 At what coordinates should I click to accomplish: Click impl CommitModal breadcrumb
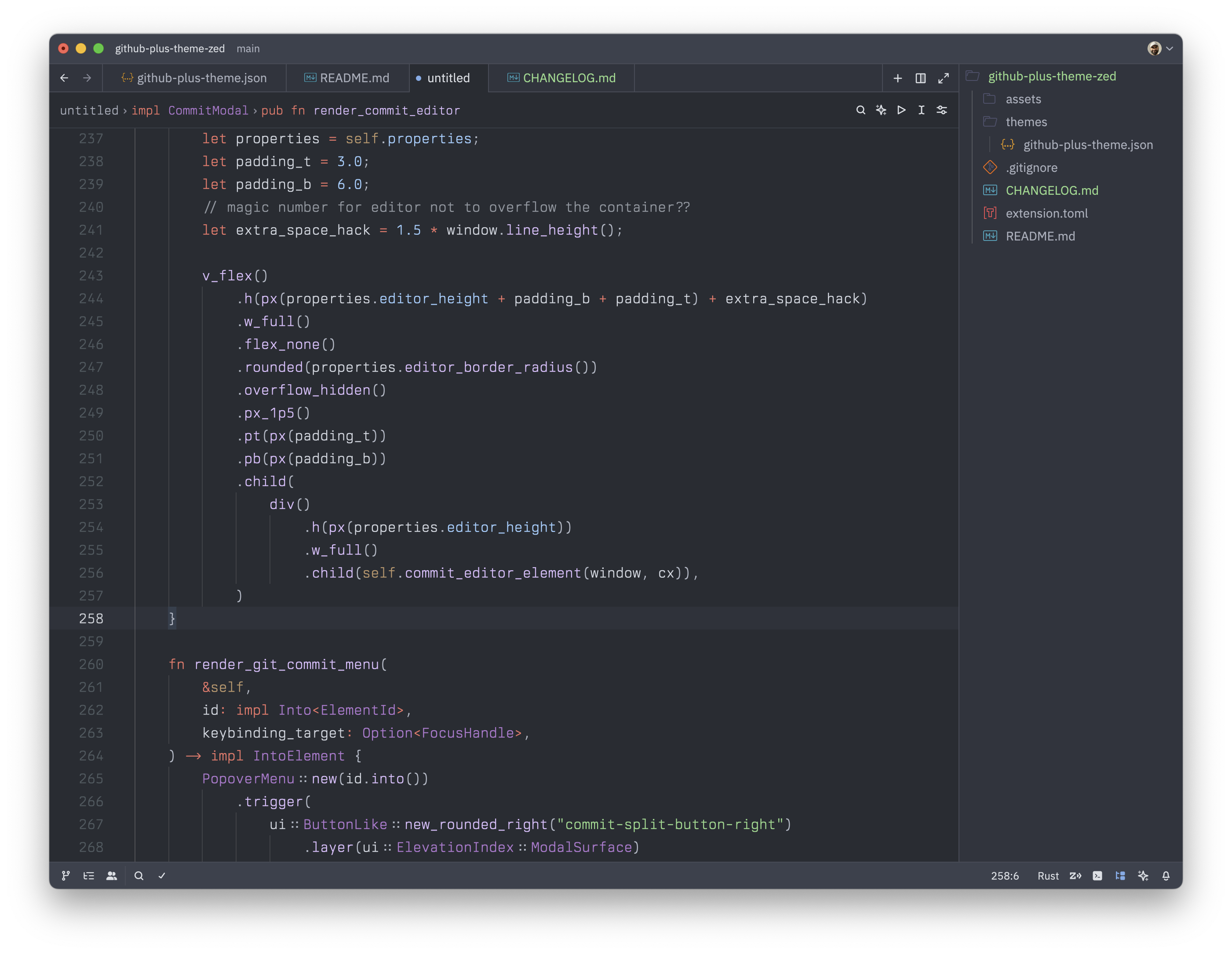click(x=190, y=111)
